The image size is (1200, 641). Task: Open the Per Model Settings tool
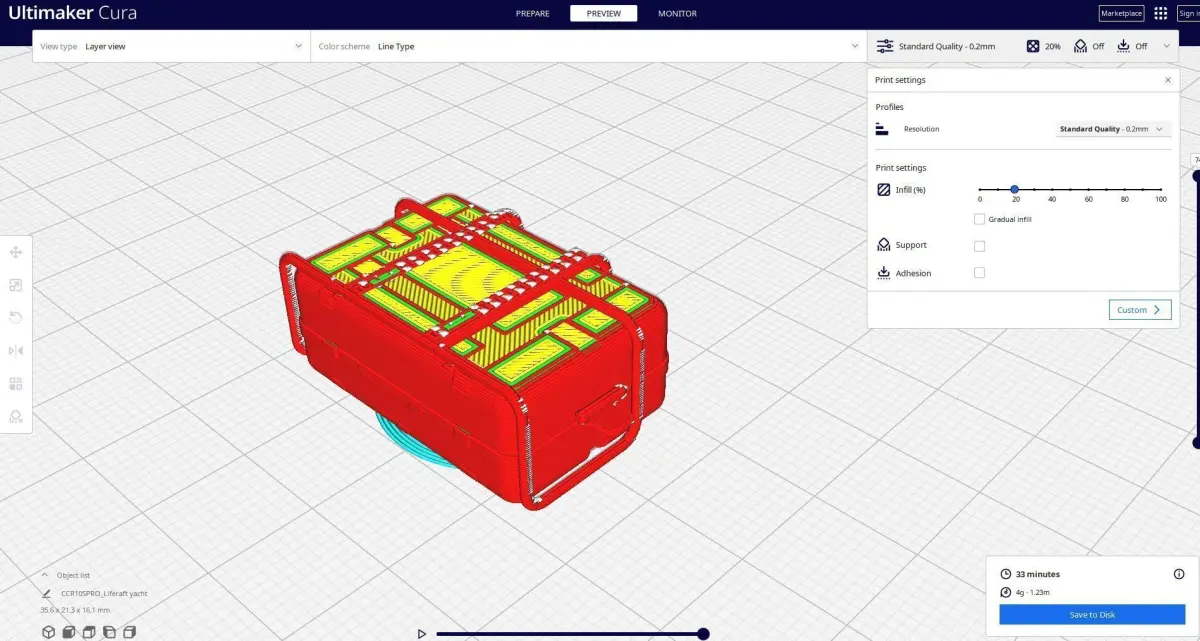[16, 383]
